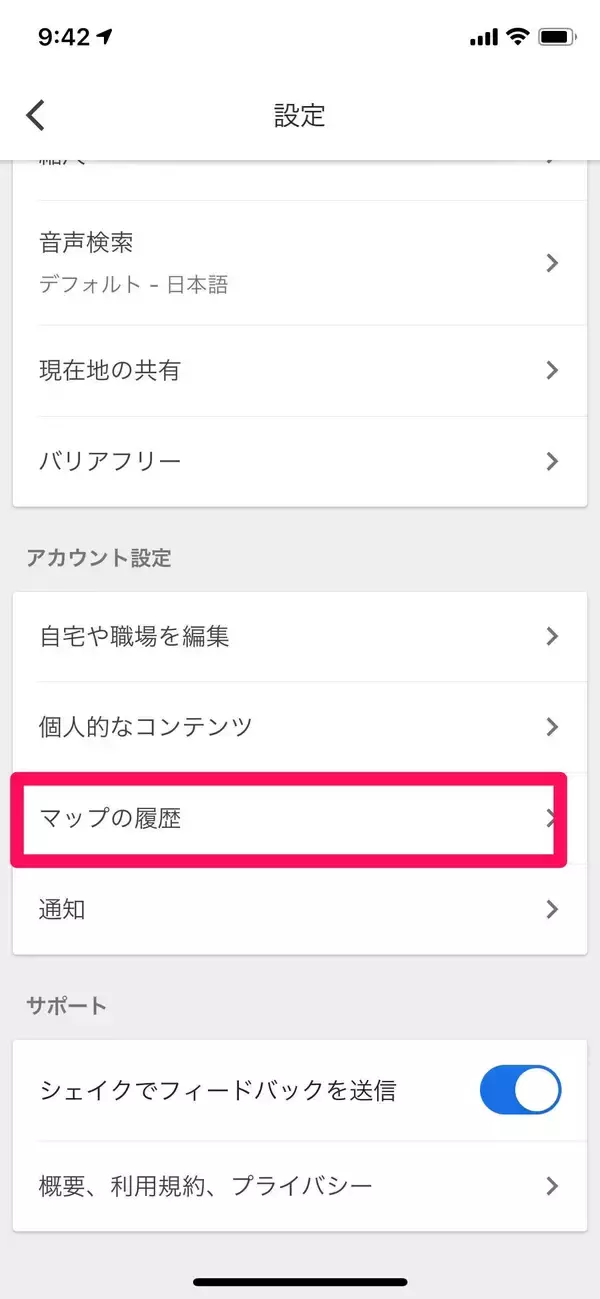Tap chevron beside 通知
600x1299 pixels.
(x=552, y=909)
